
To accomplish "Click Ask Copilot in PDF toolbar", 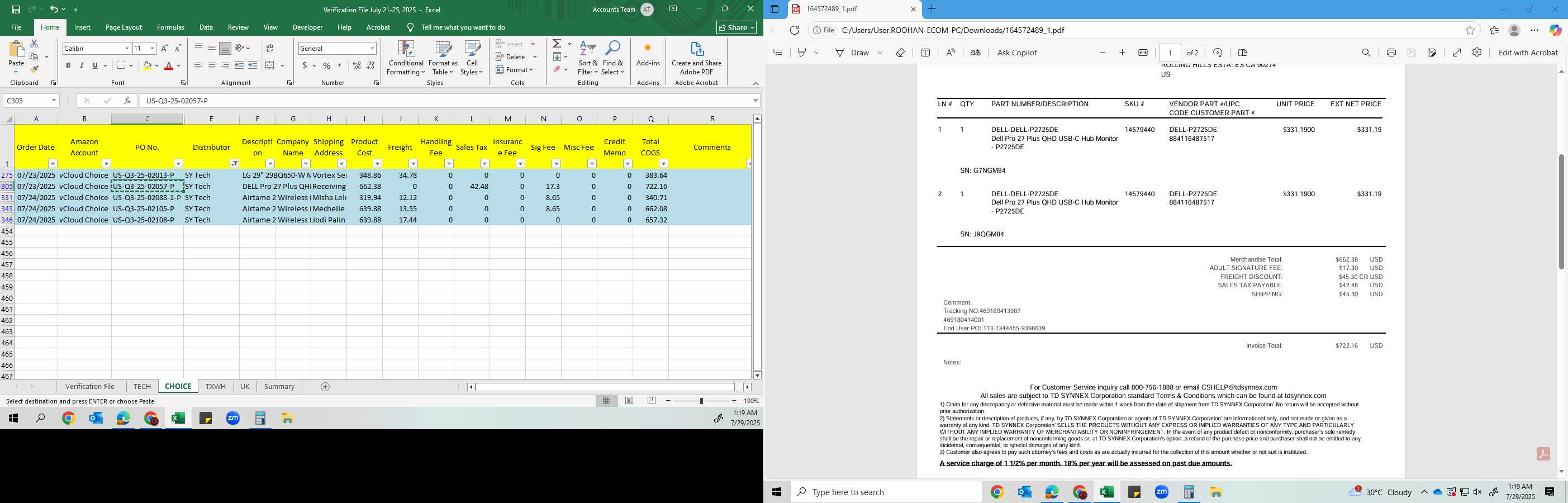I will 1016,53.
